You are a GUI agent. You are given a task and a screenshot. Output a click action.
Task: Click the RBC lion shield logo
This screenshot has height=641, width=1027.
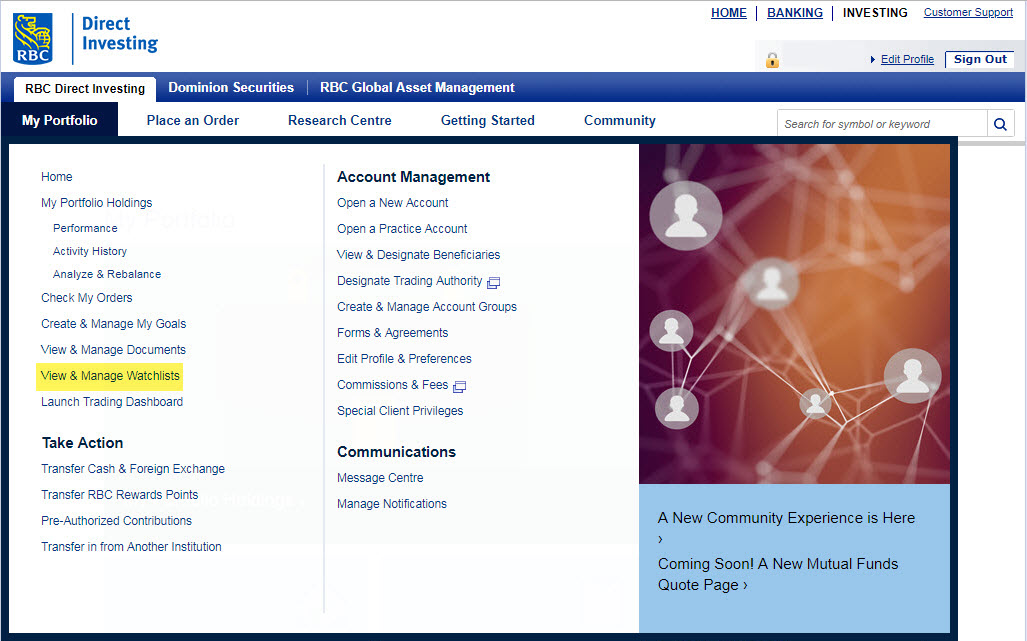click(33, 38)
